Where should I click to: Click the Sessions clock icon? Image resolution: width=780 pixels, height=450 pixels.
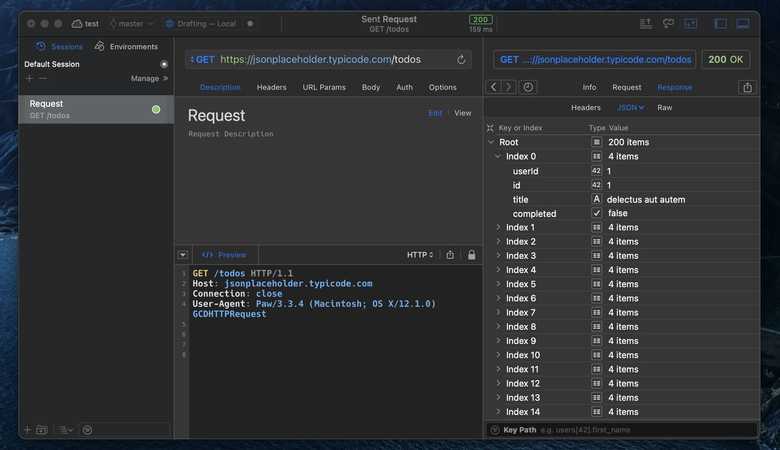pos(41,46)
